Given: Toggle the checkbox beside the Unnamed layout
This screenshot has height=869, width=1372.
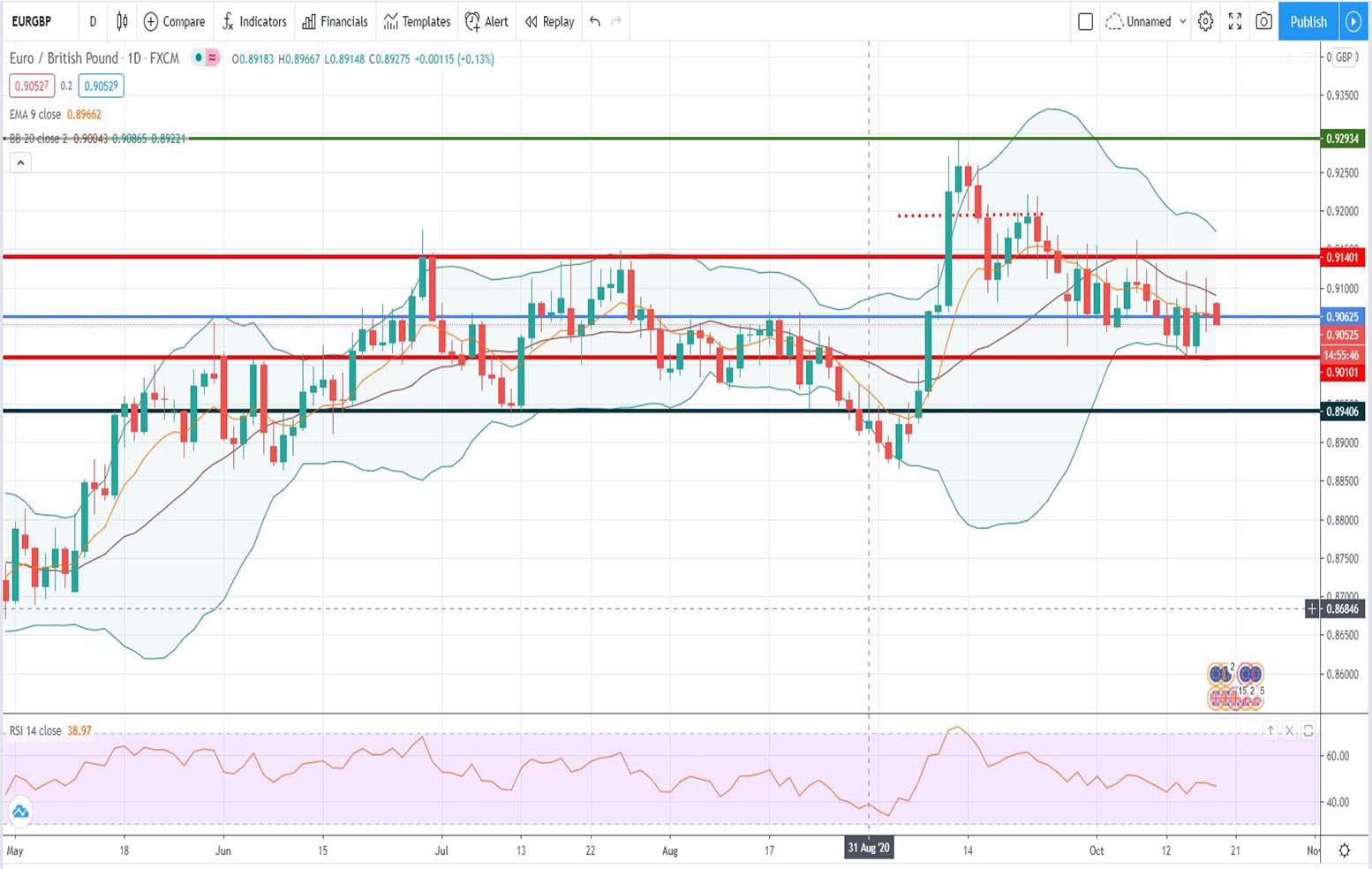Looking at the screenshot, I should click(x=1085, y=21).
